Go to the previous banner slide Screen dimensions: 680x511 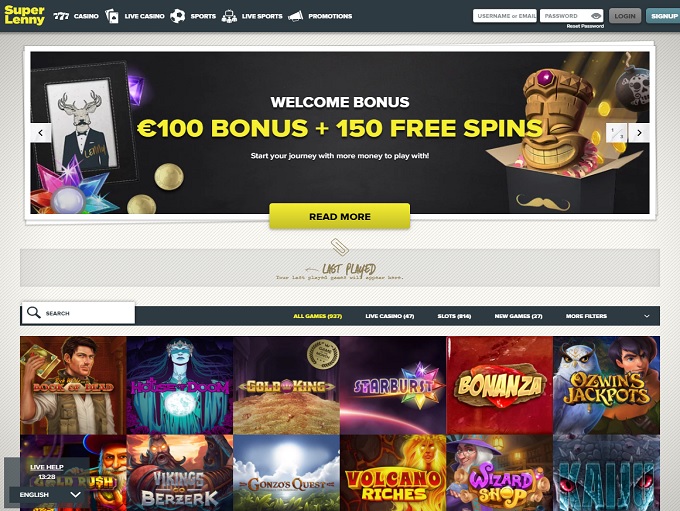click(x=41, y=133)
